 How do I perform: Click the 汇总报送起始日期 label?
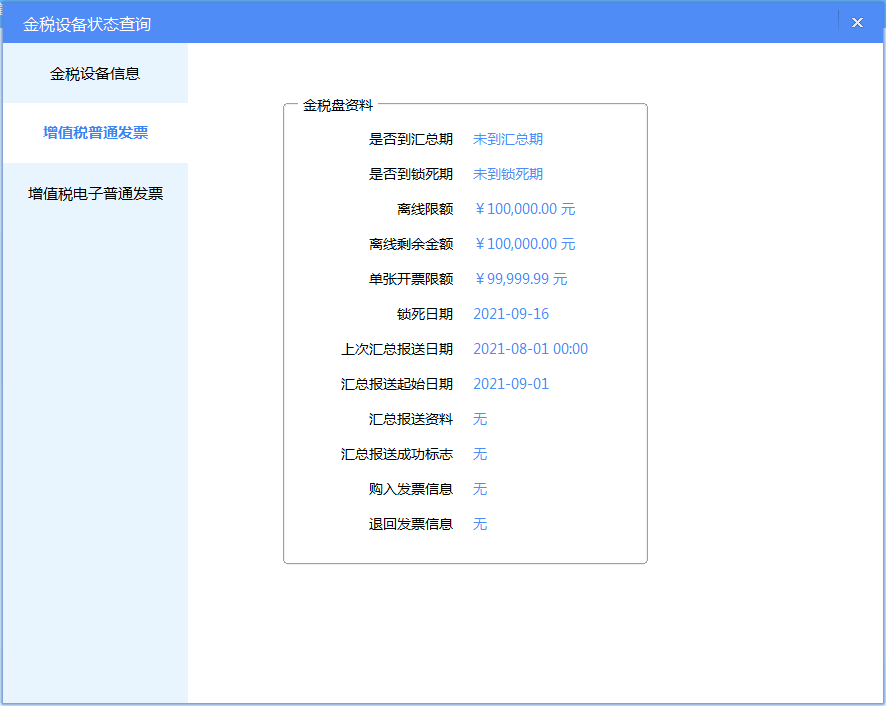[x=397, y=384]
